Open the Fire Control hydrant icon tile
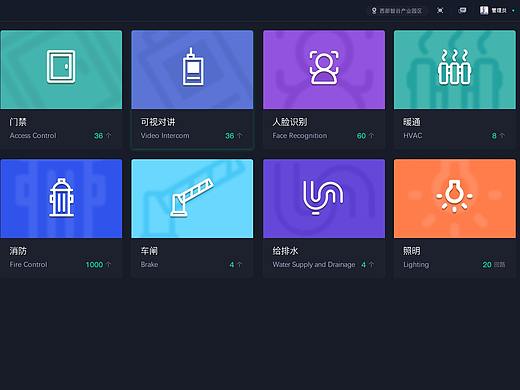 coord(61,198)
